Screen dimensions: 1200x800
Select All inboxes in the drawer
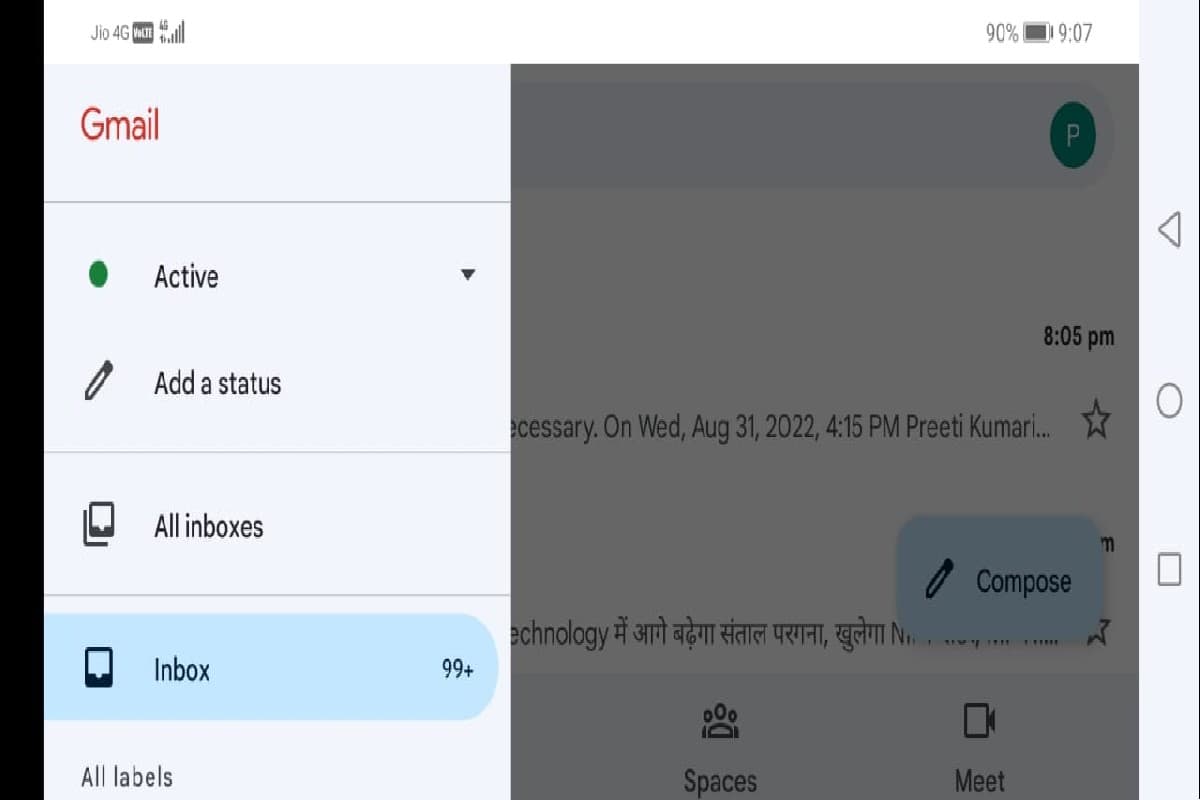pos(209,527)
